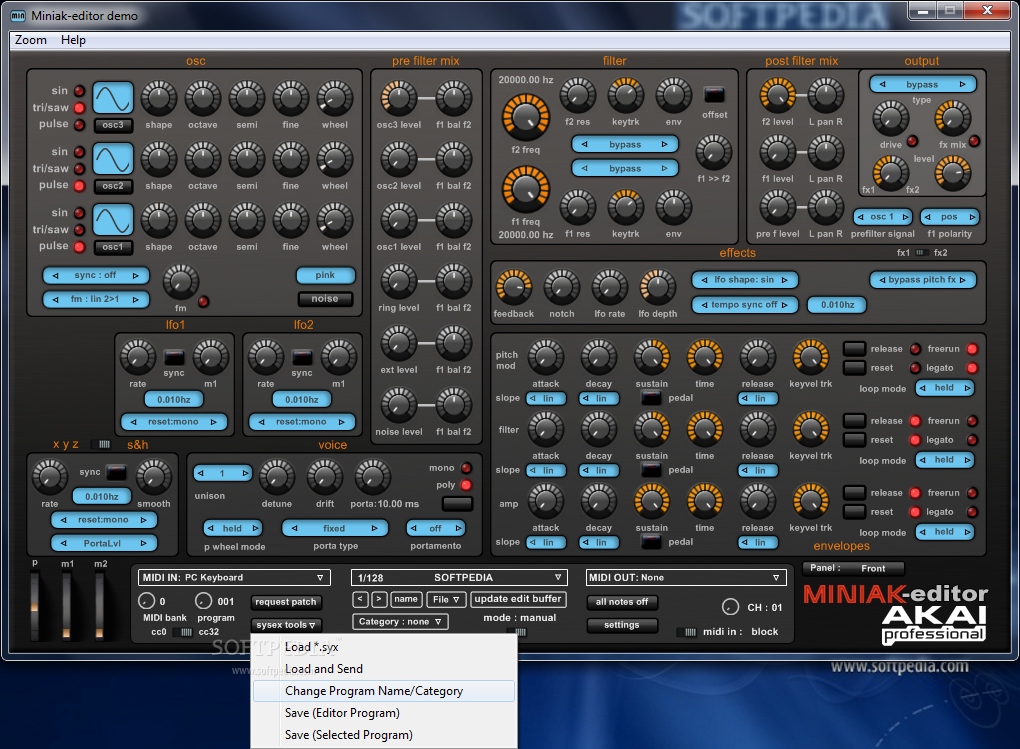
Task: Choose Load and Send menu entry
Action: [384, 669]
